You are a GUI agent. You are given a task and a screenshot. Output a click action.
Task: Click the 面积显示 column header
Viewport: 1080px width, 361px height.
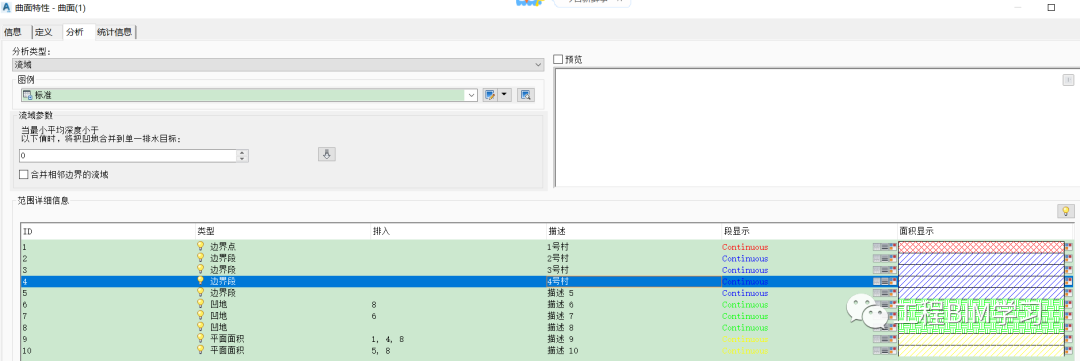tap(986, 231)
